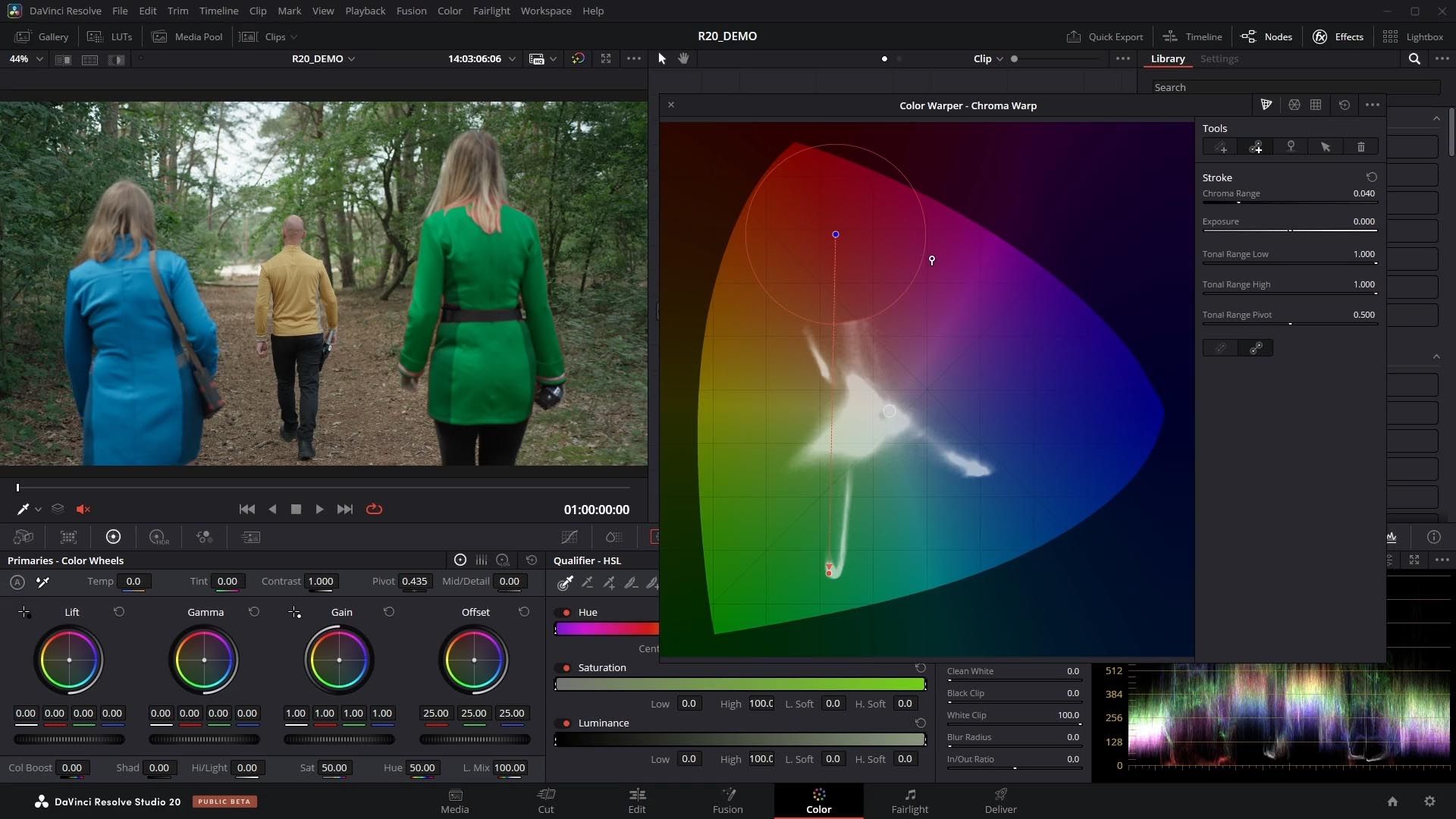The width and height of the screenshot is (1456, 819).
Task: Unmute the audio speaker icon
Action: pyautogui.click(x=83, y=510)
